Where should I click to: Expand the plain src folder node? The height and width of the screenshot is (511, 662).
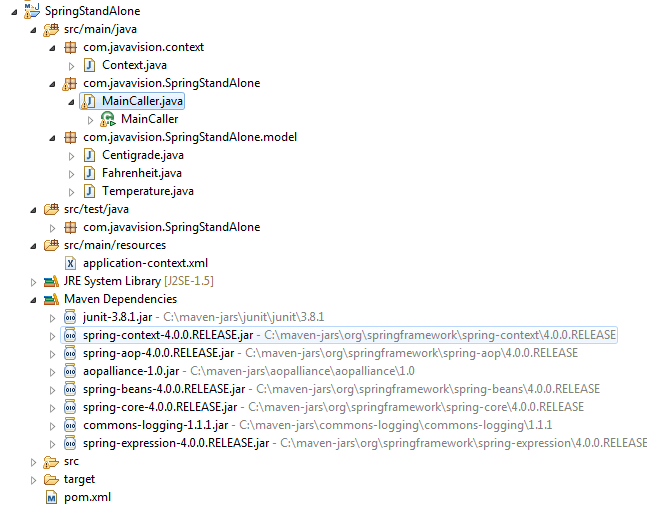pos(33,462)
